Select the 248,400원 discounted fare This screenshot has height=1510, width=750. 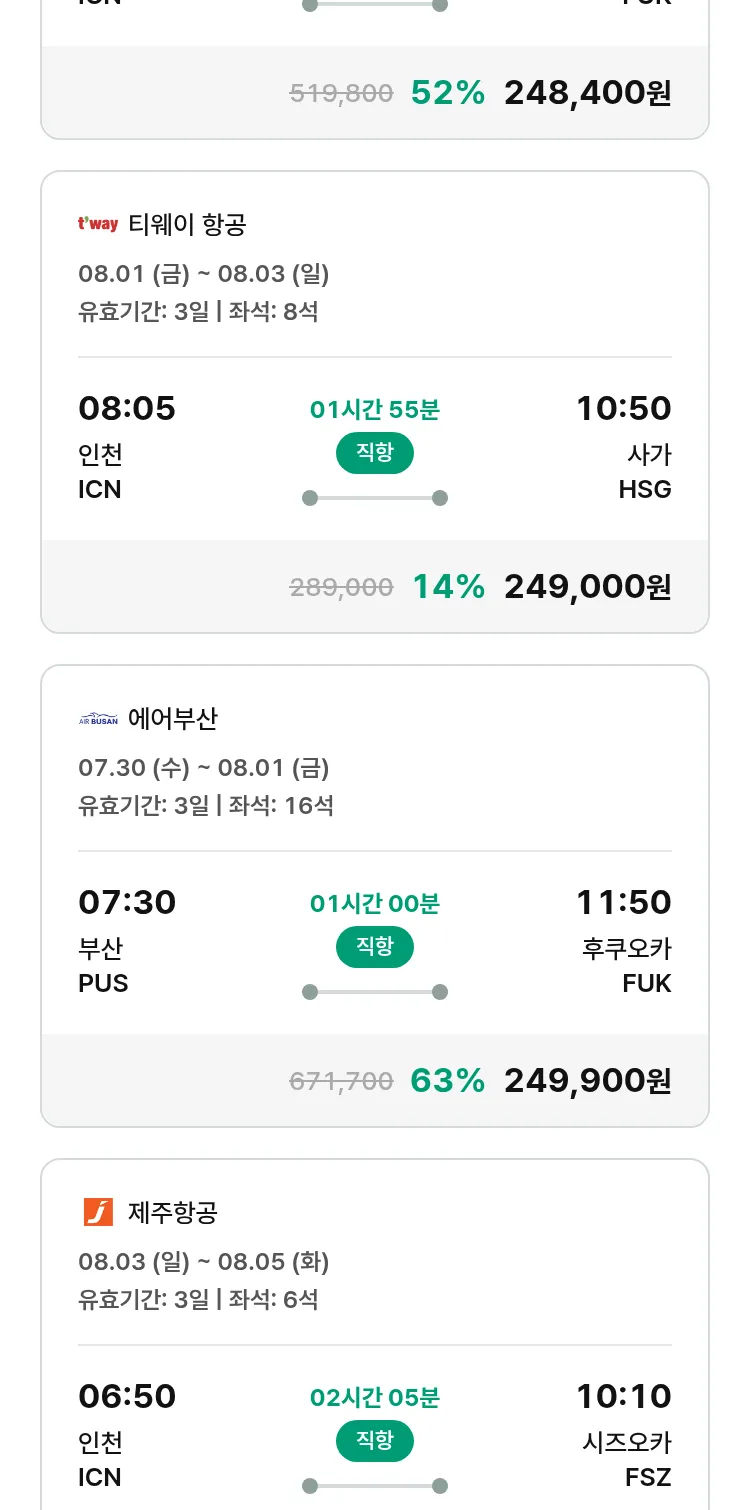587,93
